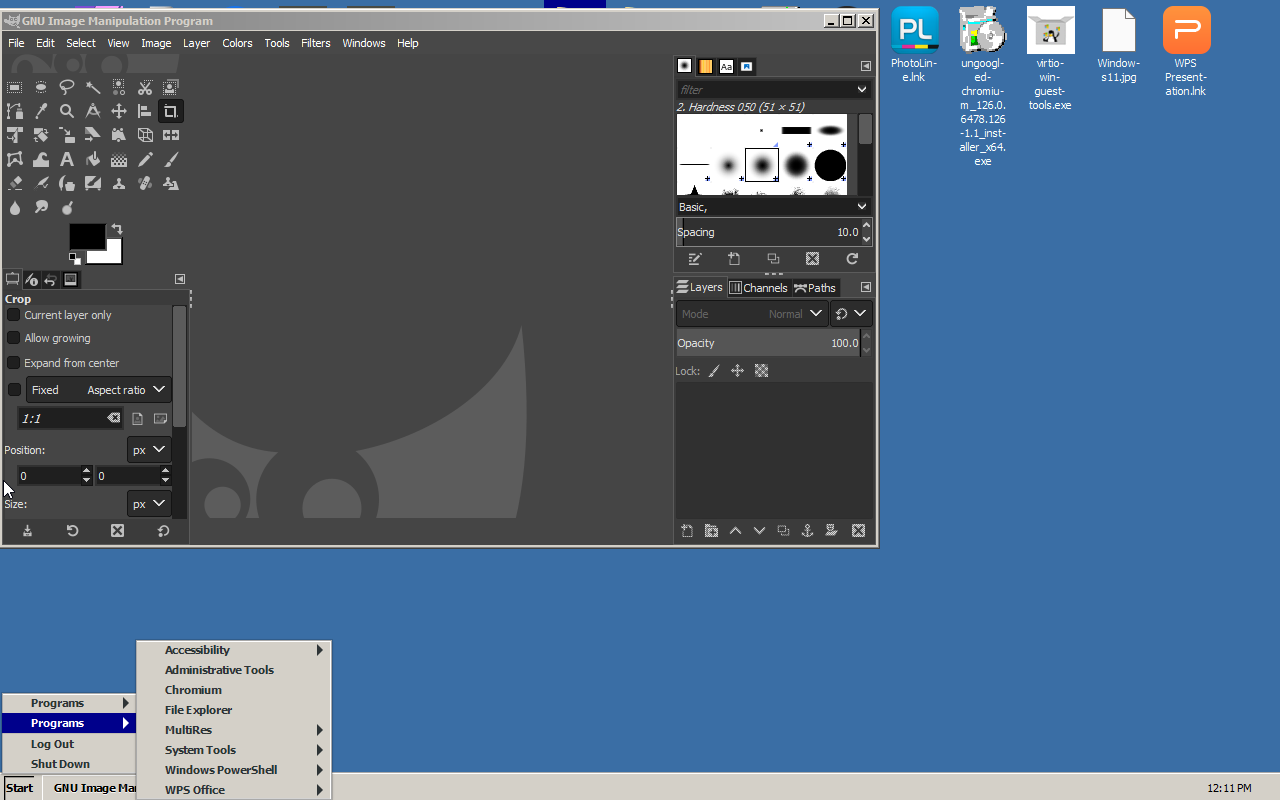Image resolution: width=1280 pixels, height=800 pixels.
Task: Select the Fuzzy Select magic wand tool
Action: [93, 87]
